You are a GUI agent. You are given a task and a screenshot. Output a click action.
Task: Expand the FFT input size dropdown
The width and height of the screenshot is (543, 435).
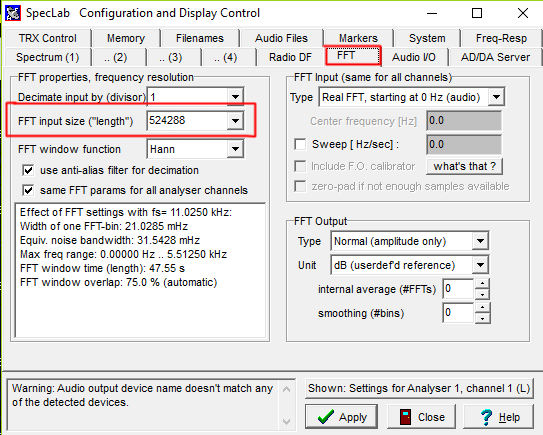tap(235, 121)
